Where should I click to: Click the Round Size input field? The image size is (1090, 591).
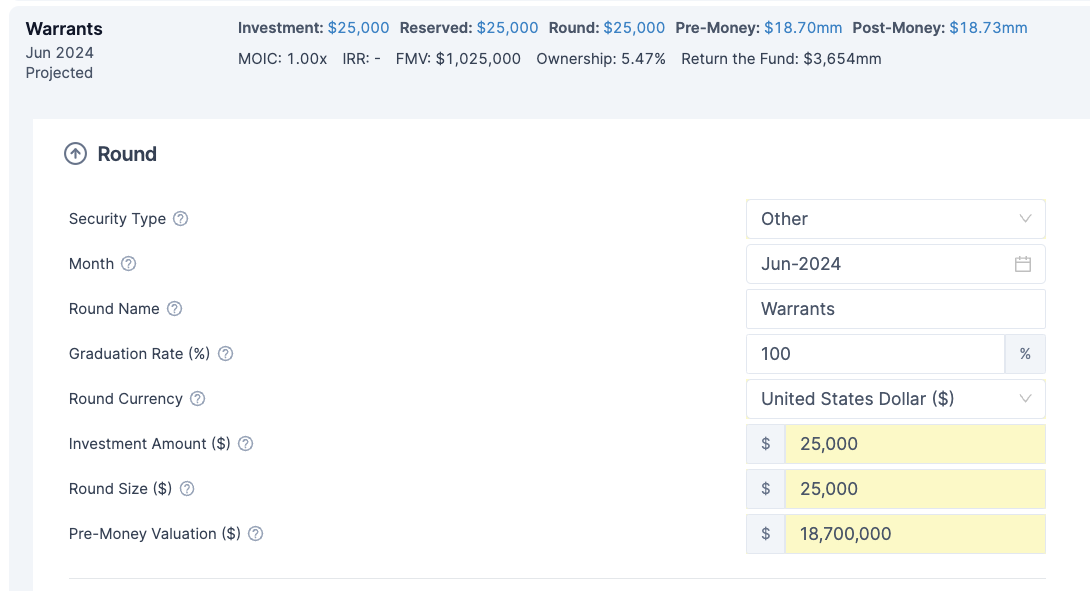tap(914, 489)
